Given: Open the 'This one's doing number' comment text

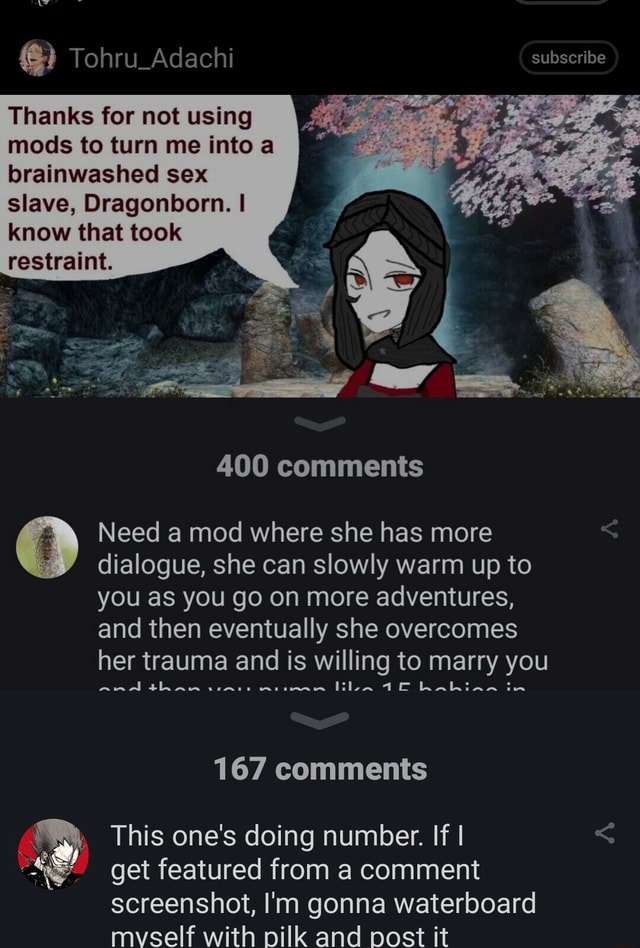Looking at the screenshot, I should (323, 885).
